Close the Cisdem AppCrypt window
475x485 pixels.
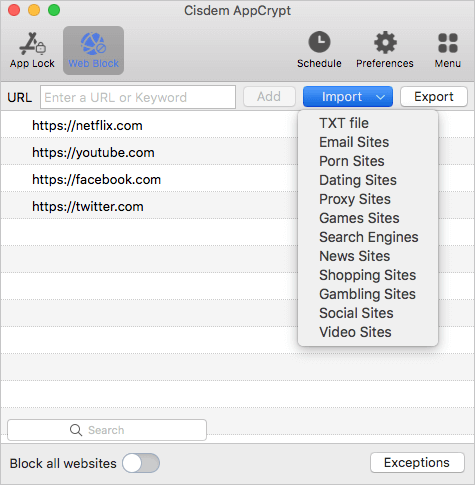point(14,10)
